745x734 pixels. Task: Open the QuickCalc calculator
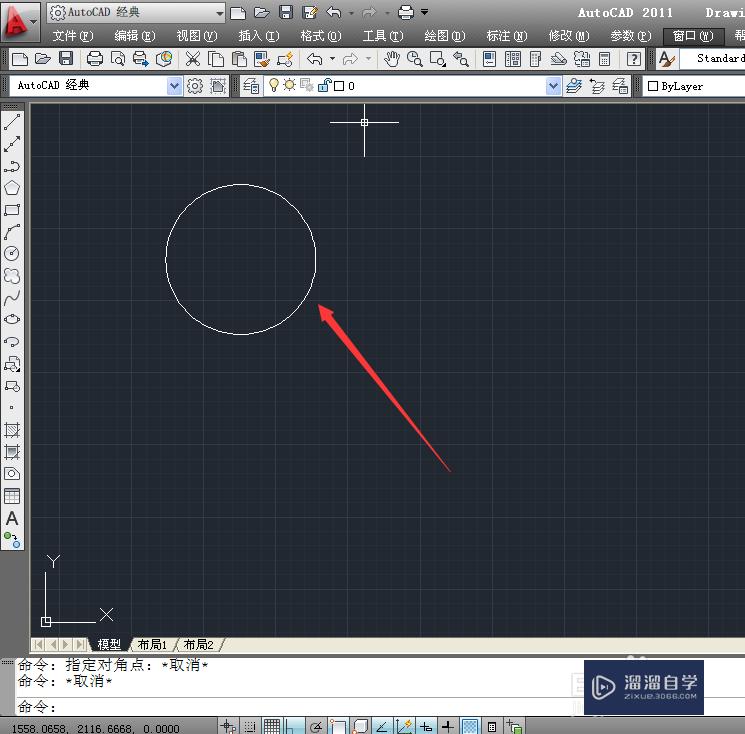coord(604,59)
